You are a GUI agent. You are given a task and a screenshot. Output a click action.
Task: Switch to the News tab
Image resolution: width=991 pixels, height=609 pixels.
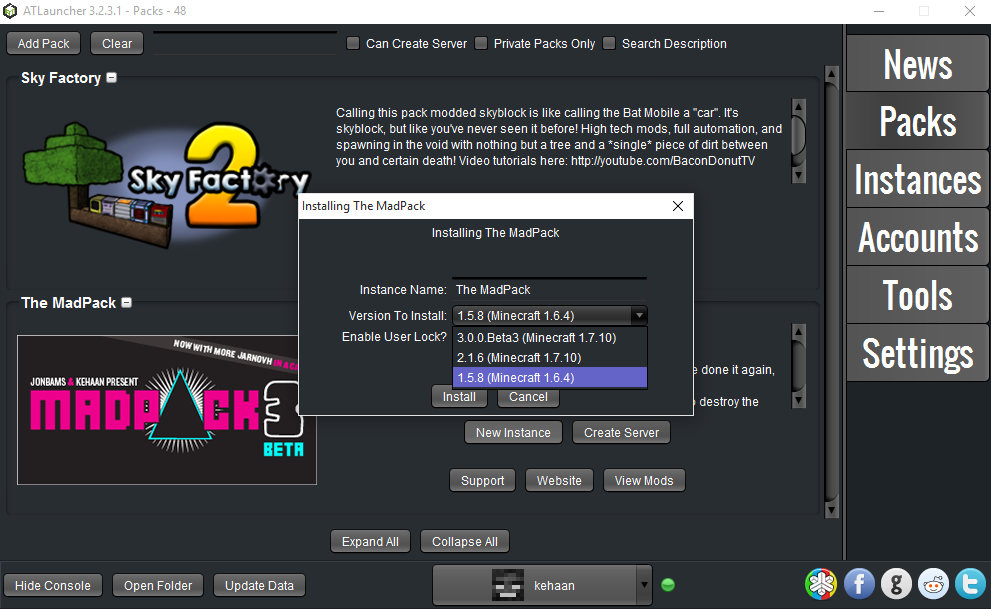[917, 64]
